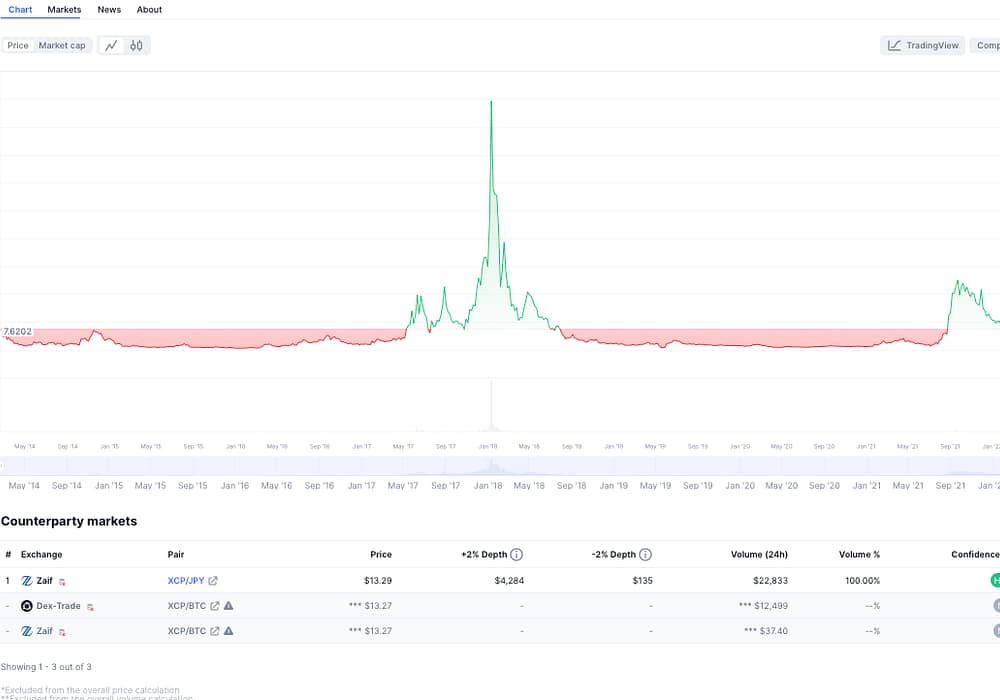Viewport: 1000px width, 700px height.
Task: Switch to candlestick chart view
Action: click(x=137, y=45)
